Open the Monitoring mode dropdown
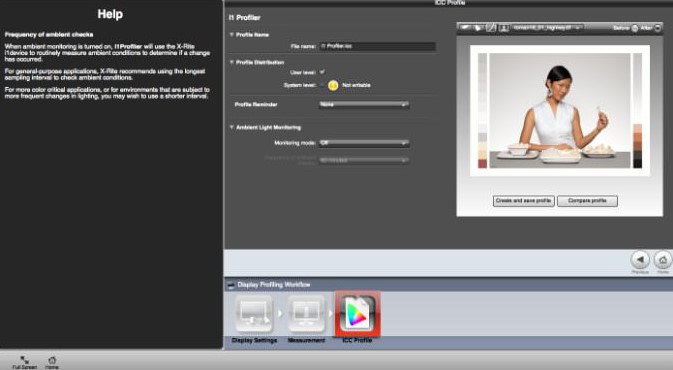 364,143
